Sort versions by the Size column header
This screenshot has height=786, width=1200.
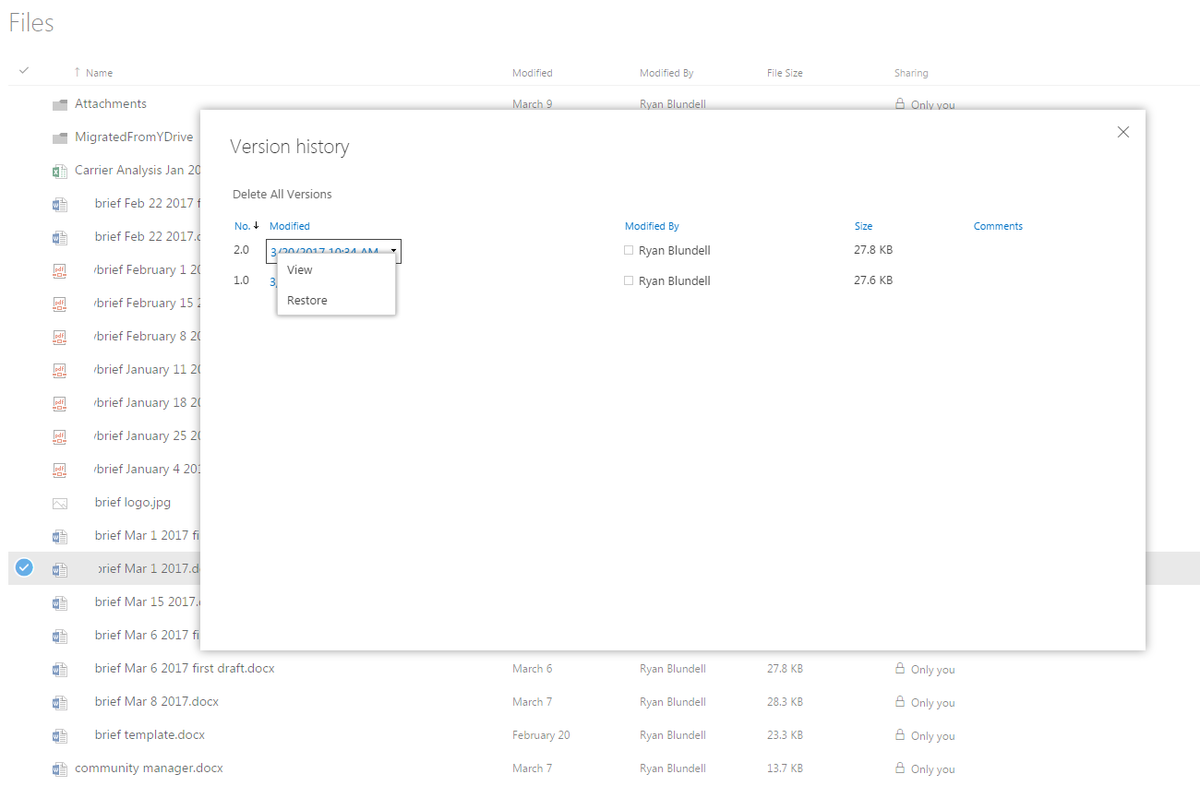pos(863,225)
